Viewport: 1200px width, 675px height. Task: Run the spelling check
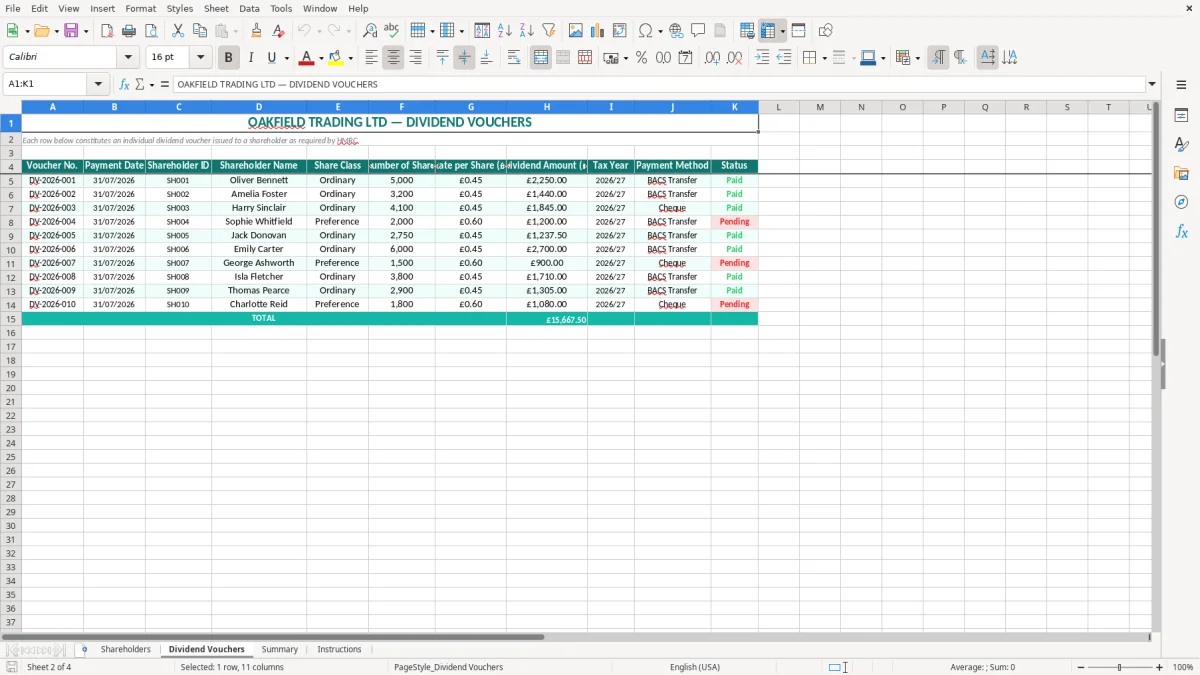tap(392, 31)
